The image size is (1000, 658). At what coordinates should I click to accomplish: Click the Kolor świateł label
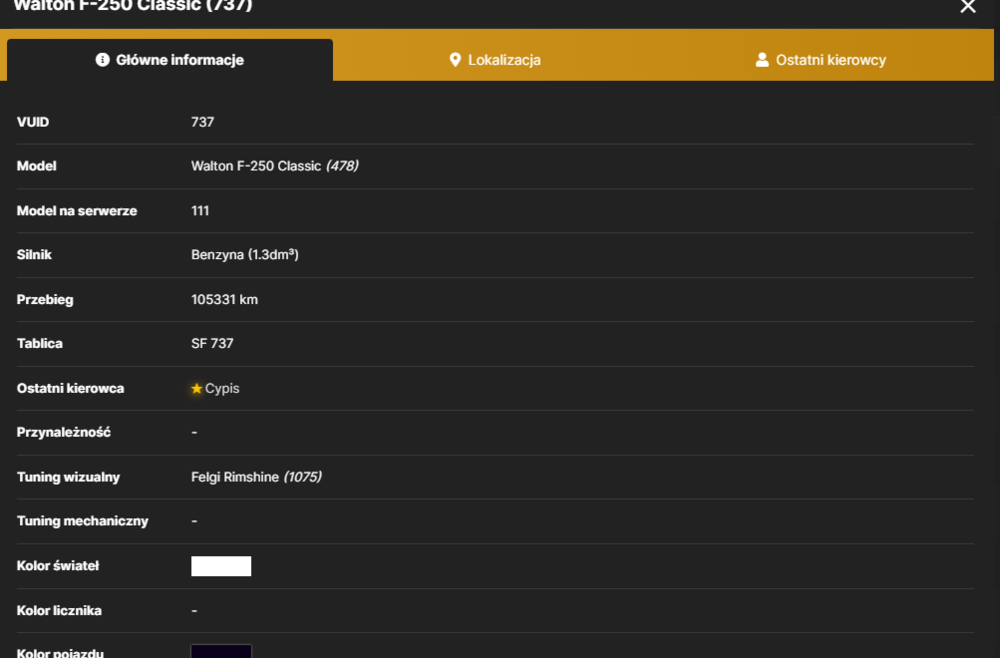(57, 566)
